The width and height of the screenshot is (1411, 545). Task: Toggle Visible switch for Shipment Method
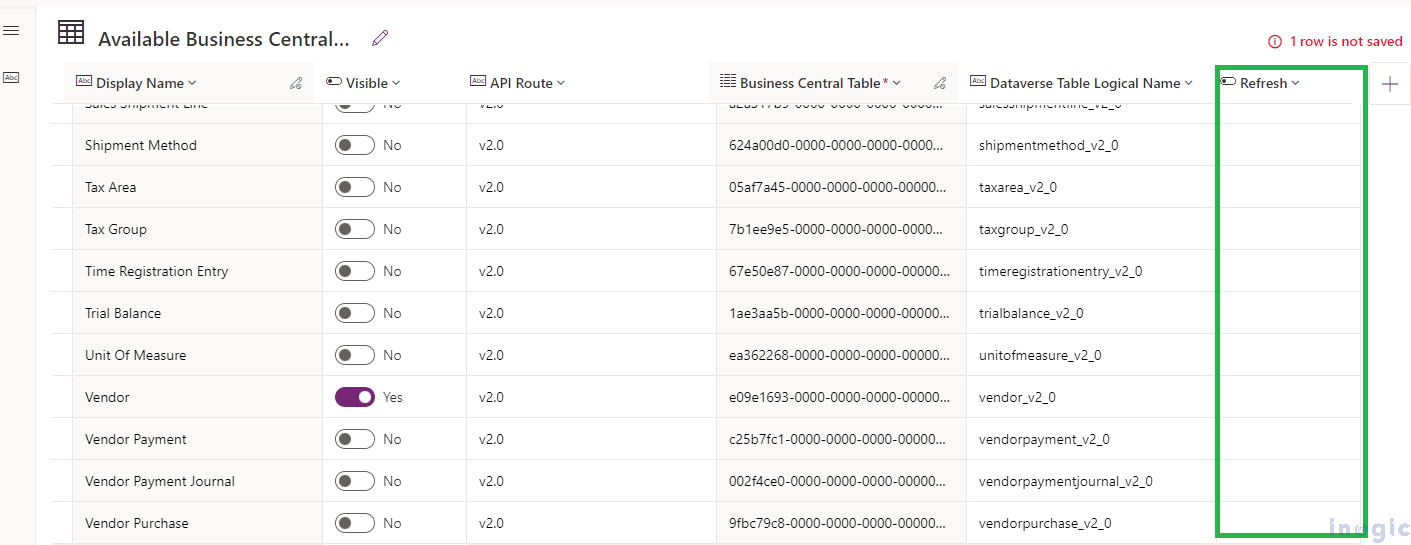pos(355,145)
